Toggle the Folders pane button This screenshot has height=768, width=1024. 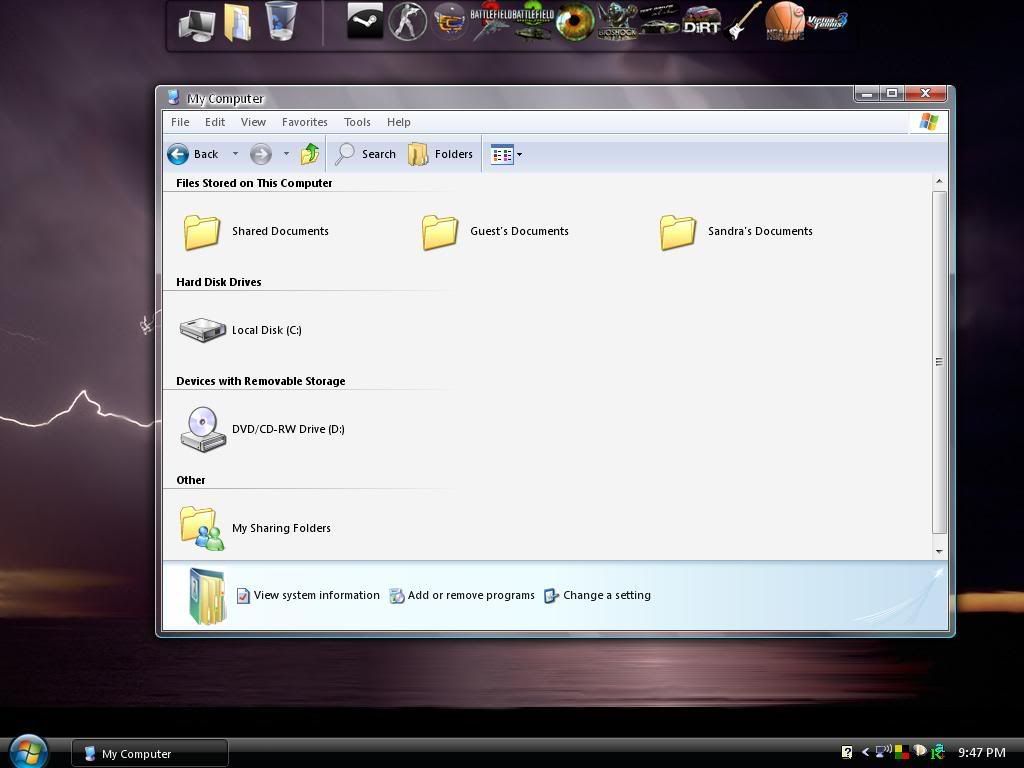click(440, 154)
